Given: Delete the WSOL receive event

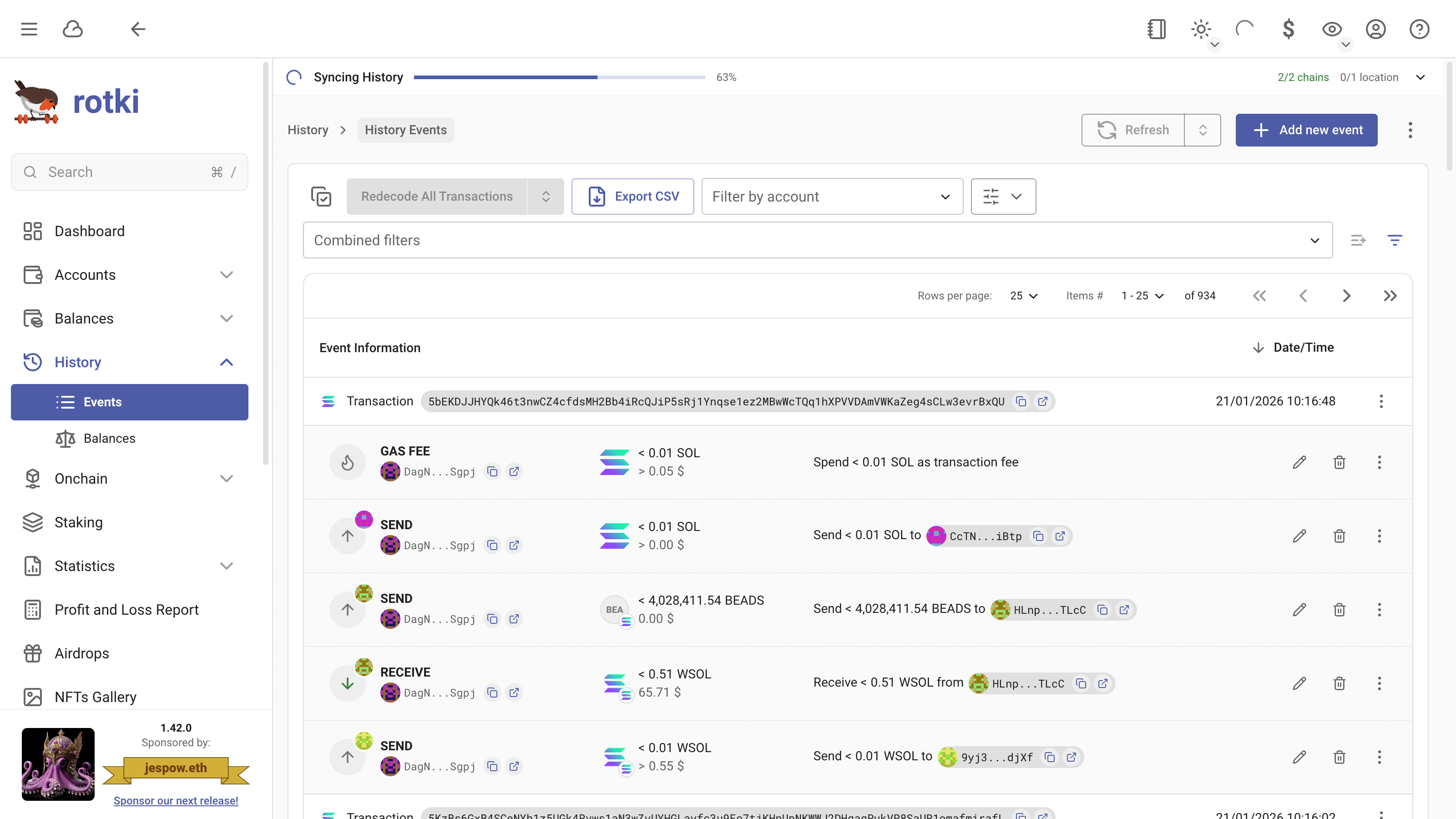Looking at the screenshot, I should point(1340,683).
